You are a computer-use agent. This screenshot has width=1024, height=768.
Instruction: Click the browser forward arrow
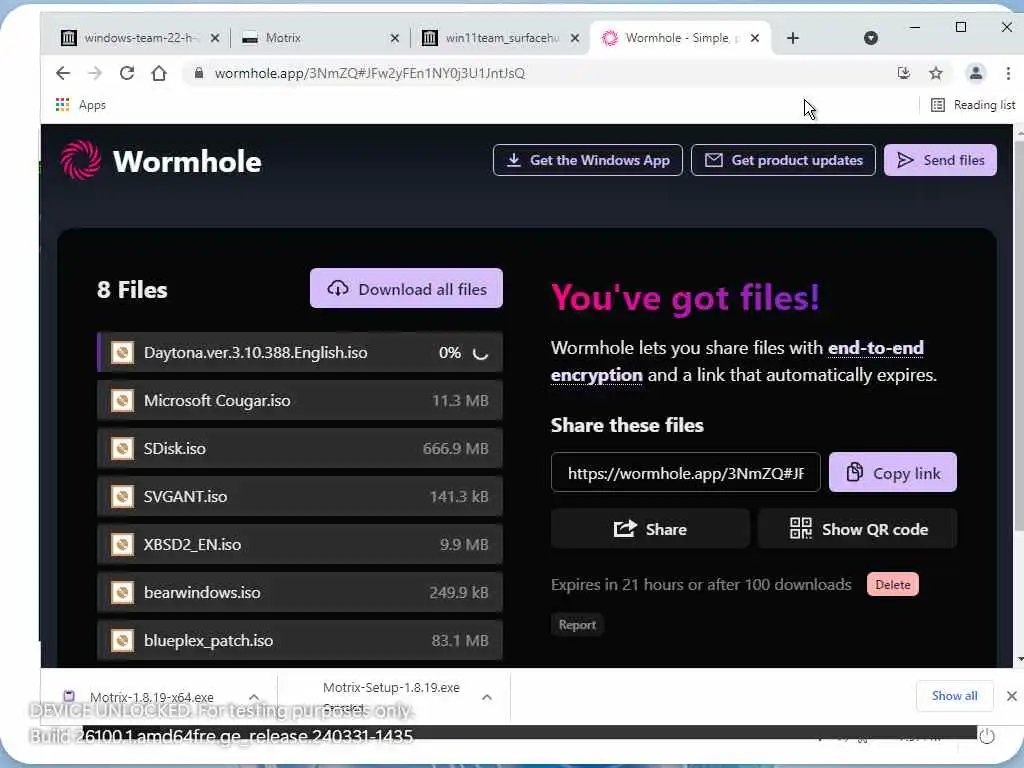(95, 73)
